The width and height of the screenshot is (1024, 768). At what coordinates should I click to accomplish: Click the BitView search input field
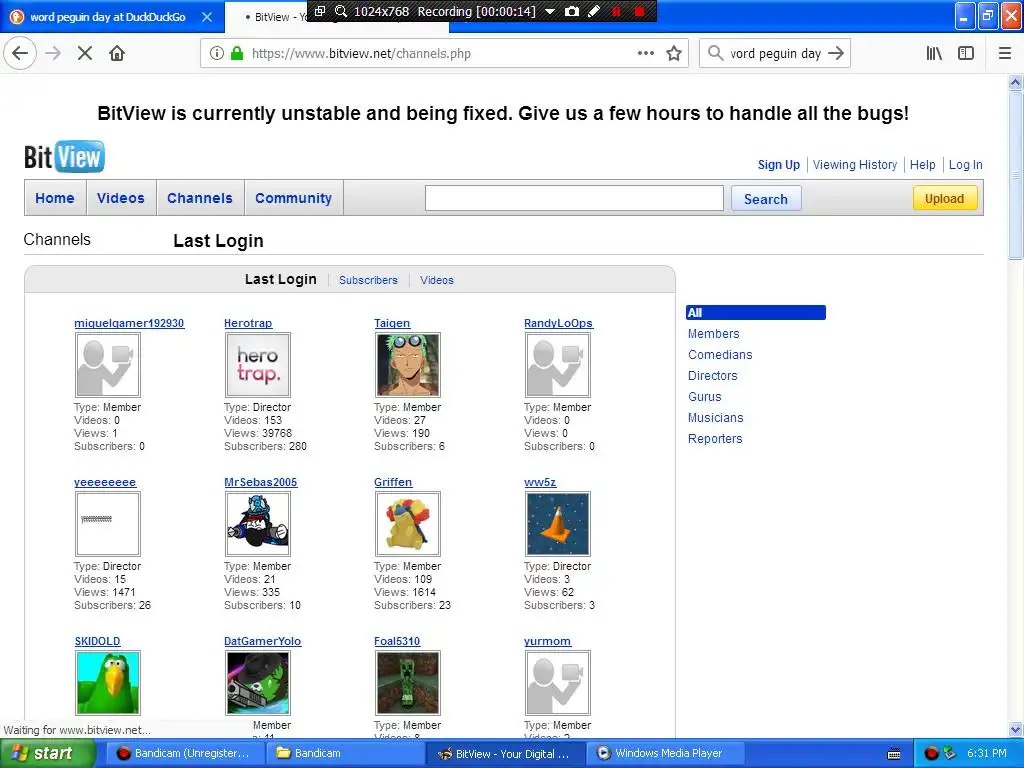[574, 199]
